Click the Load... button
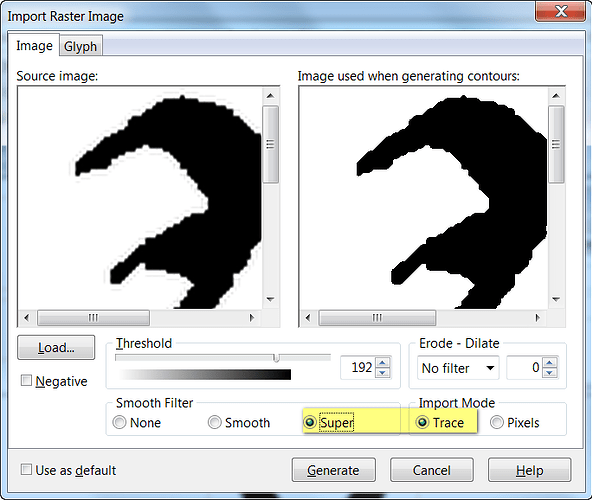Viewport: 592px width, 500px height. 56,347
